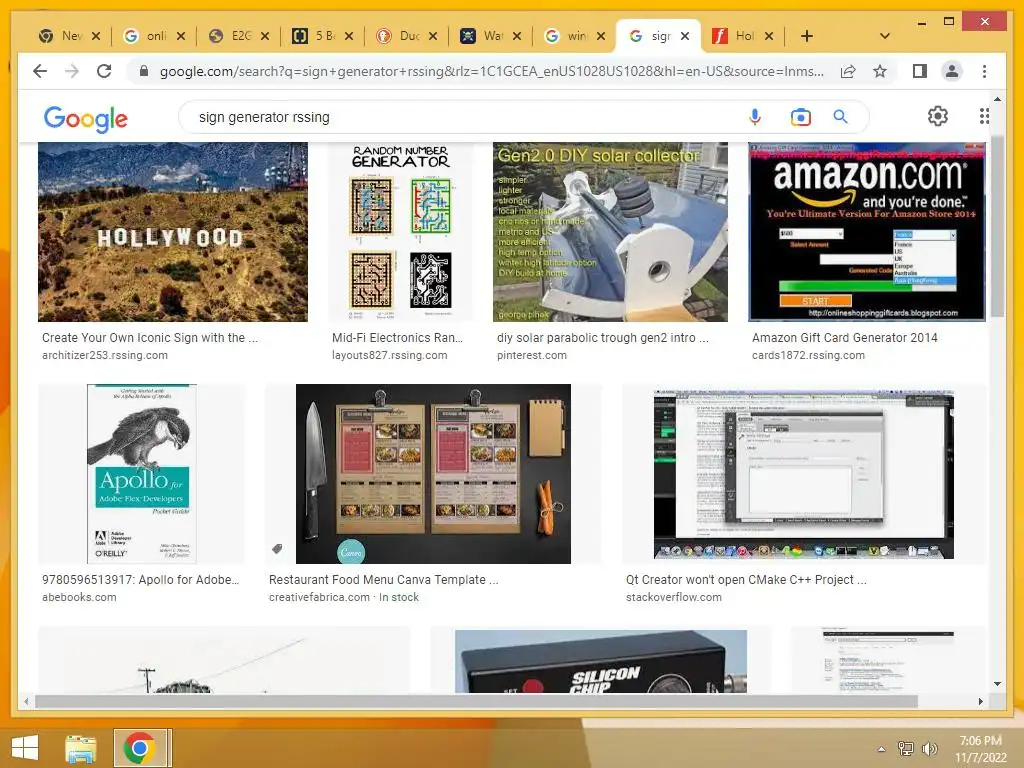1024x768 pixels.
Task: Open the Chrome profile avatar
Action: pyautogui.click(x=952, y=71)
